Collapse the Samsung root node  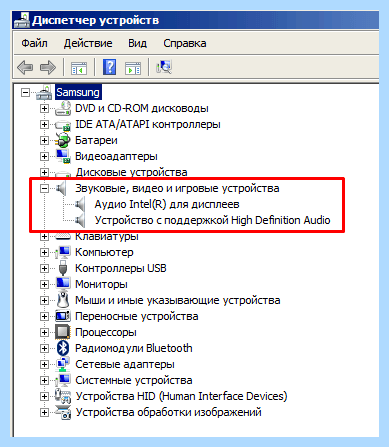click(x=25, y=92)
